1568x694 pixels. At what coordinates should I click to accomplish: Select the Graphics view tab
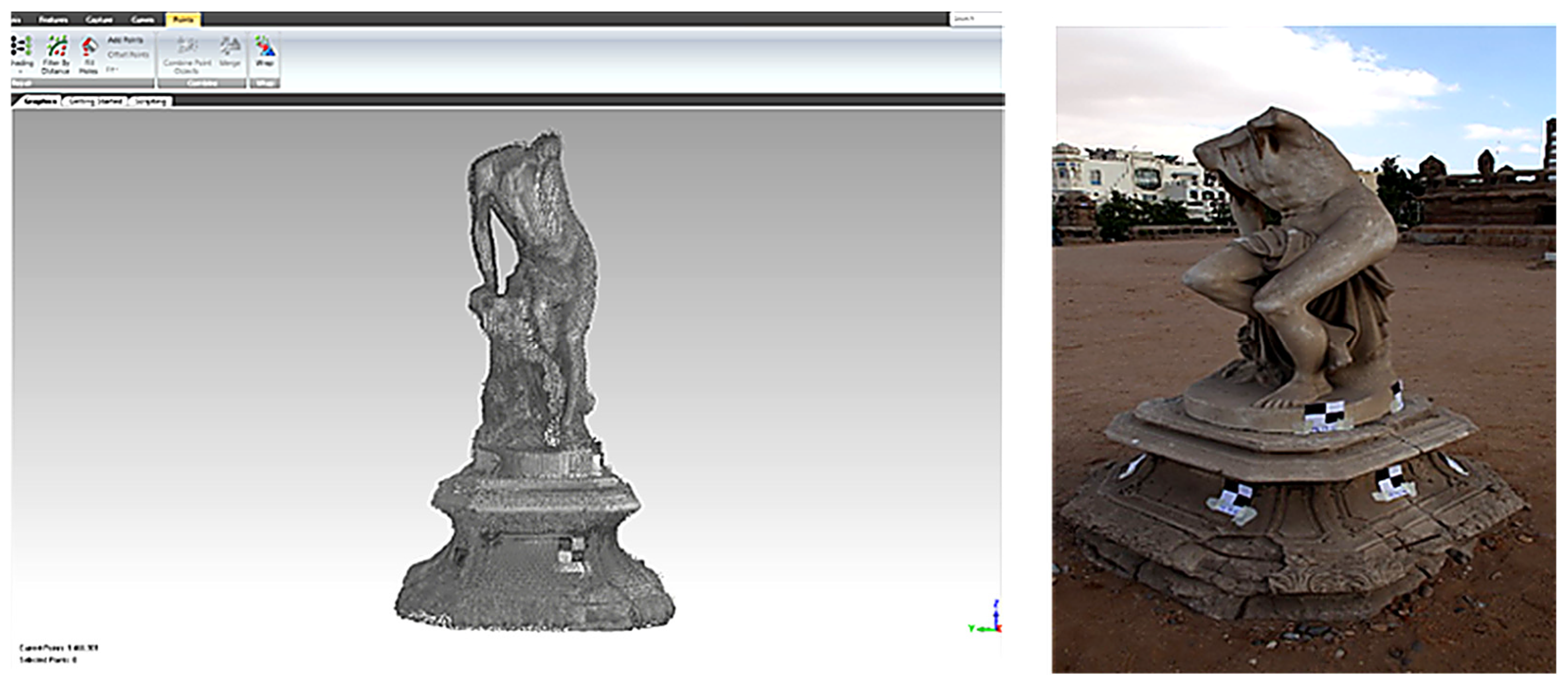pos(40,102)
